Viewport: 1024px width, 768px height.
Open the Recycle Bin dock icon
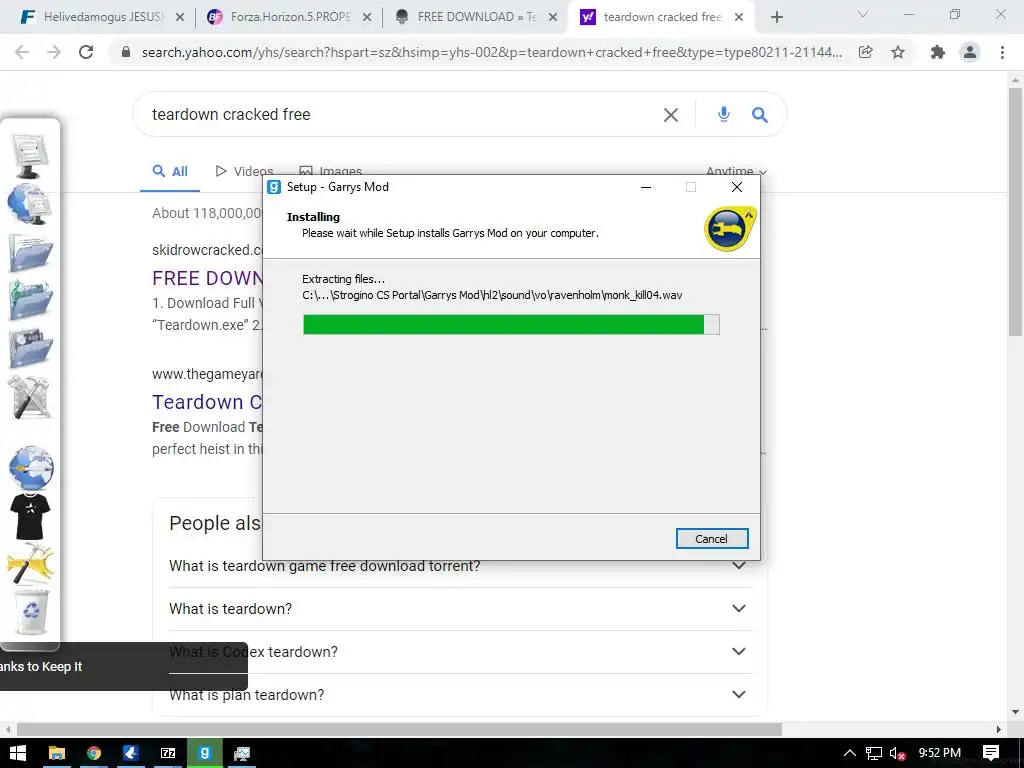pyautogui.click(x=31, y=612)
